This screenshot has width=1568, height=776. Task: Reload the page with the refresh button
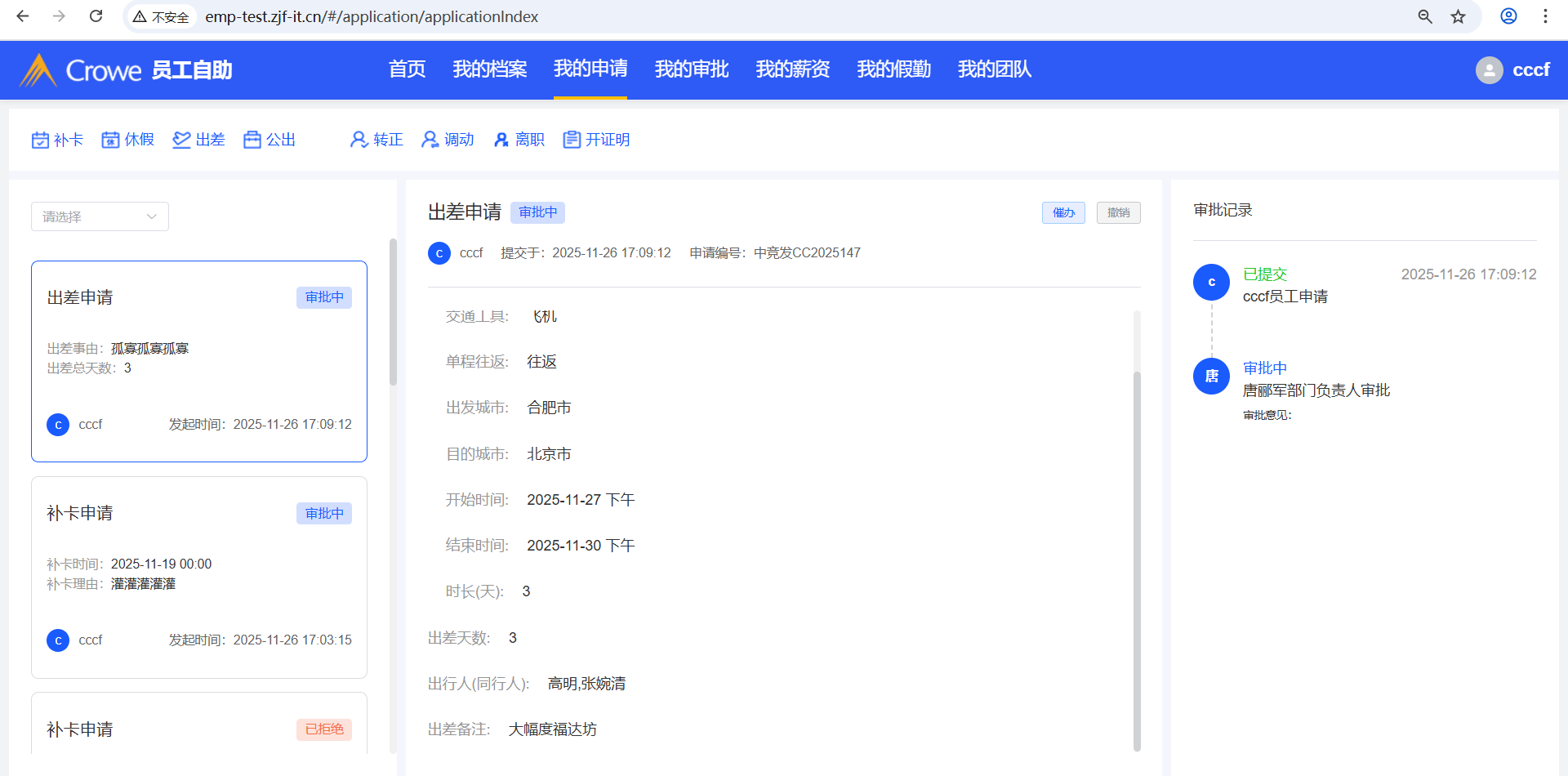(x=96, y=16)
